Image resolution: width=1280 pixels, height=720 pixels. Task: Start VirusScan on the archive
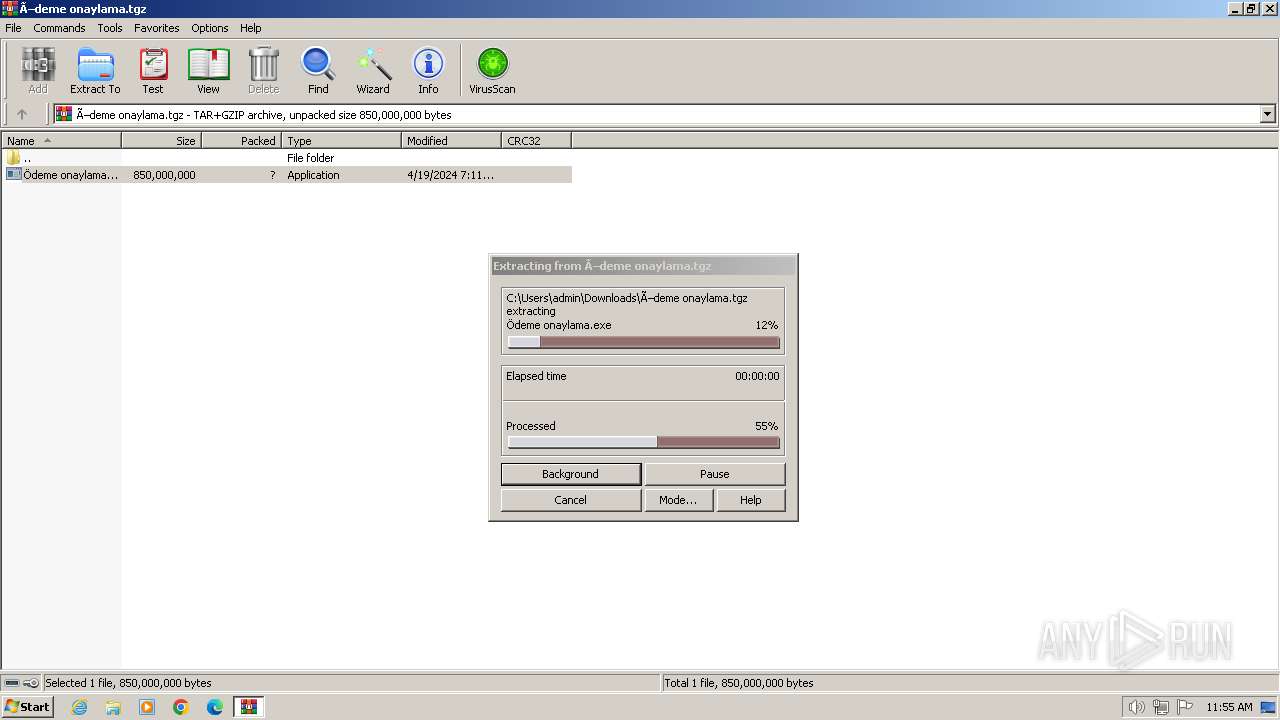(x=492, y=71)
